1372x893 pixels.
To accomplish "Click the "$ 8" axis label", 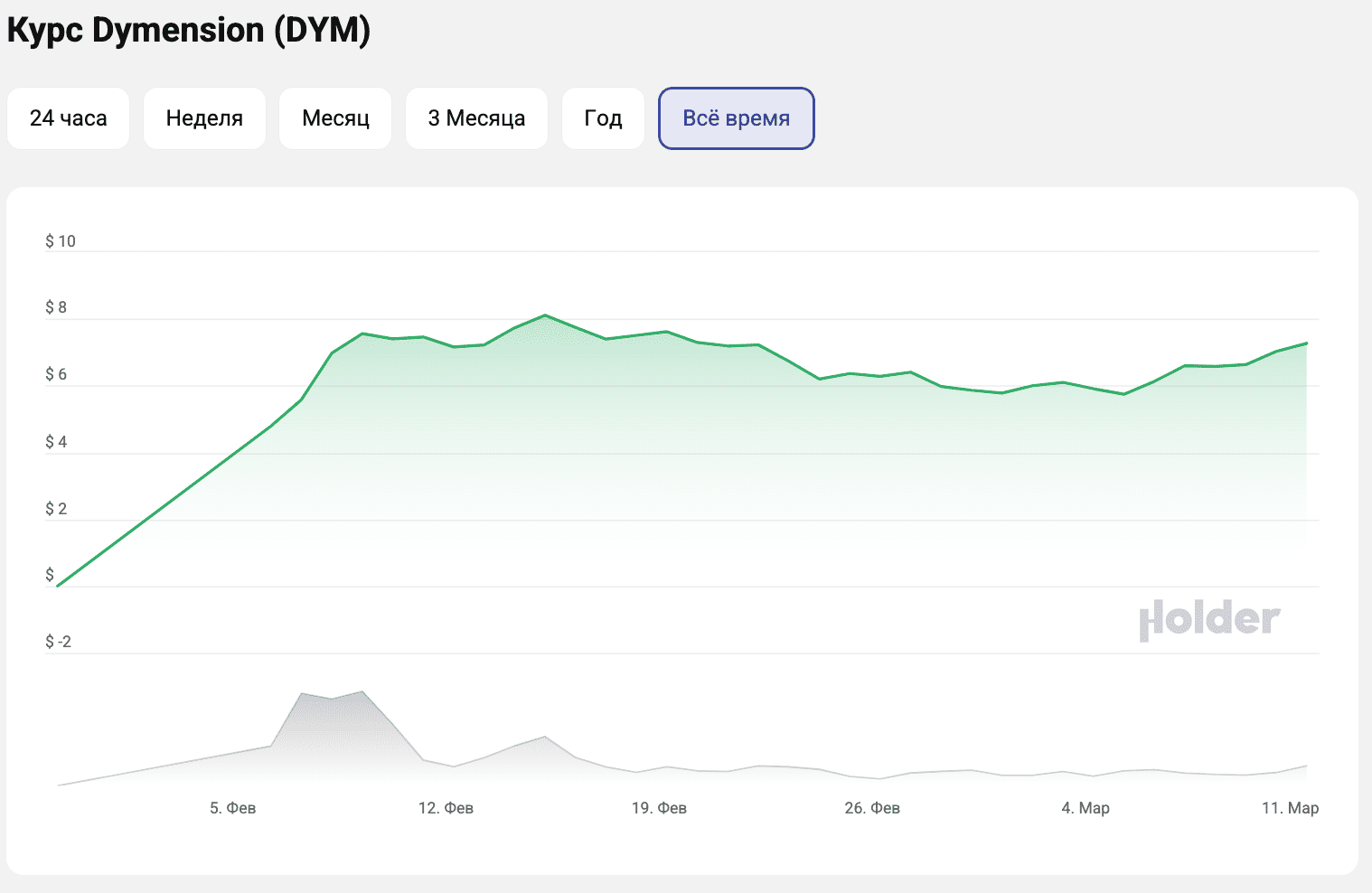I will click(56, 307).
